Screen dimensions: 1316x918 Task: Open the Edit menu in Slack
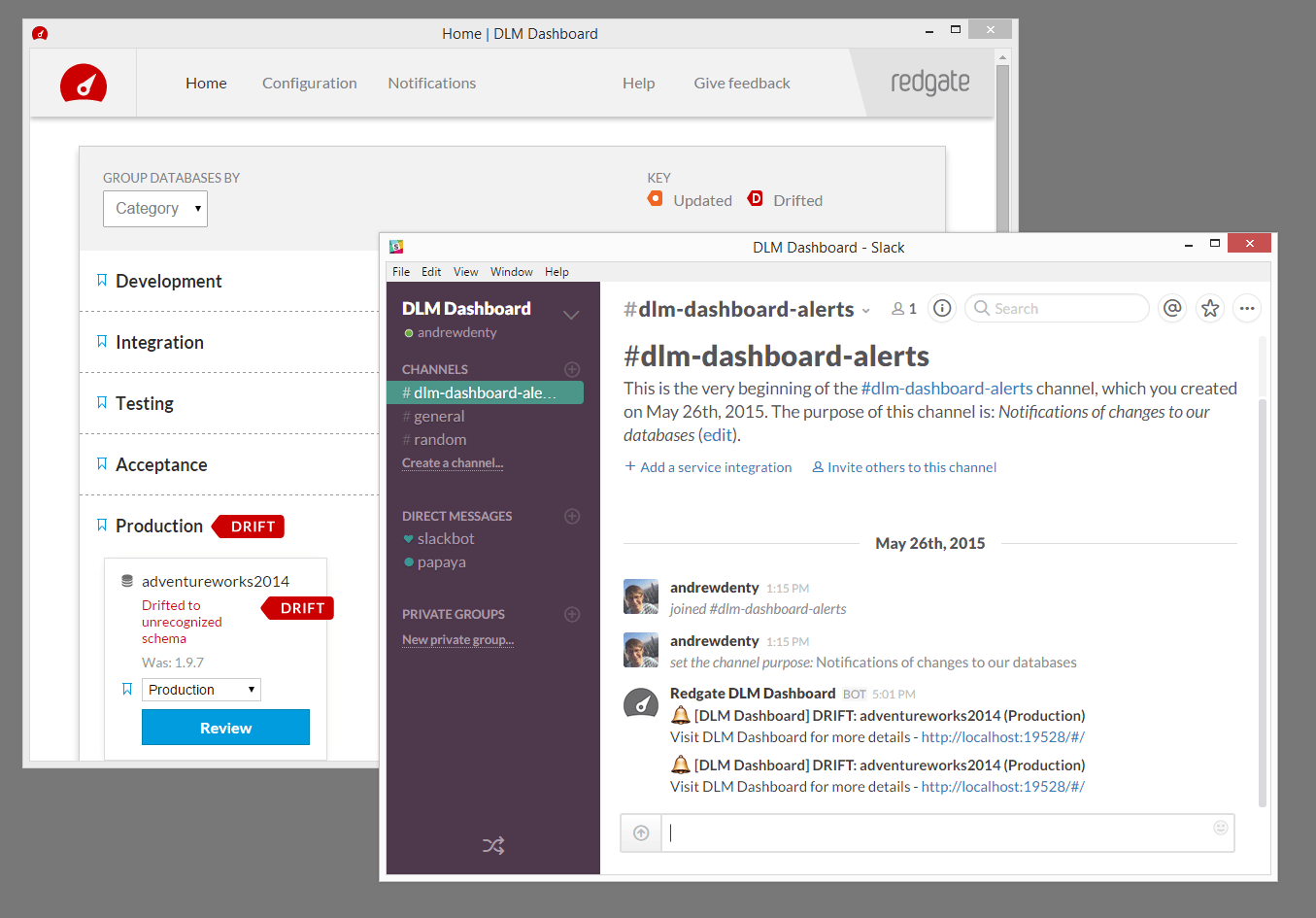pos(431,272)
